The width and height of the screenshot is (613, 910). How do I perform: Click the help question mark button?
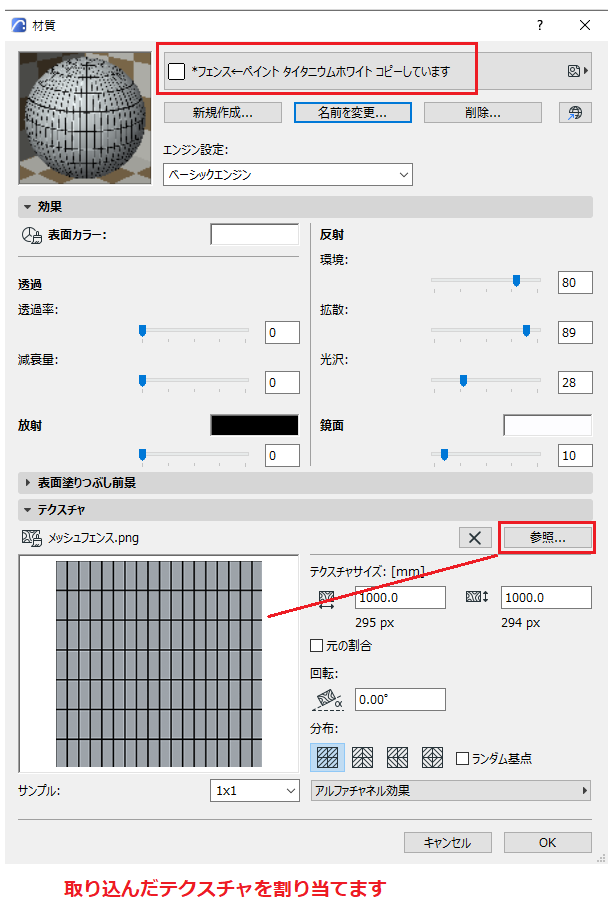pyautogui.click(x=540, y=25)
